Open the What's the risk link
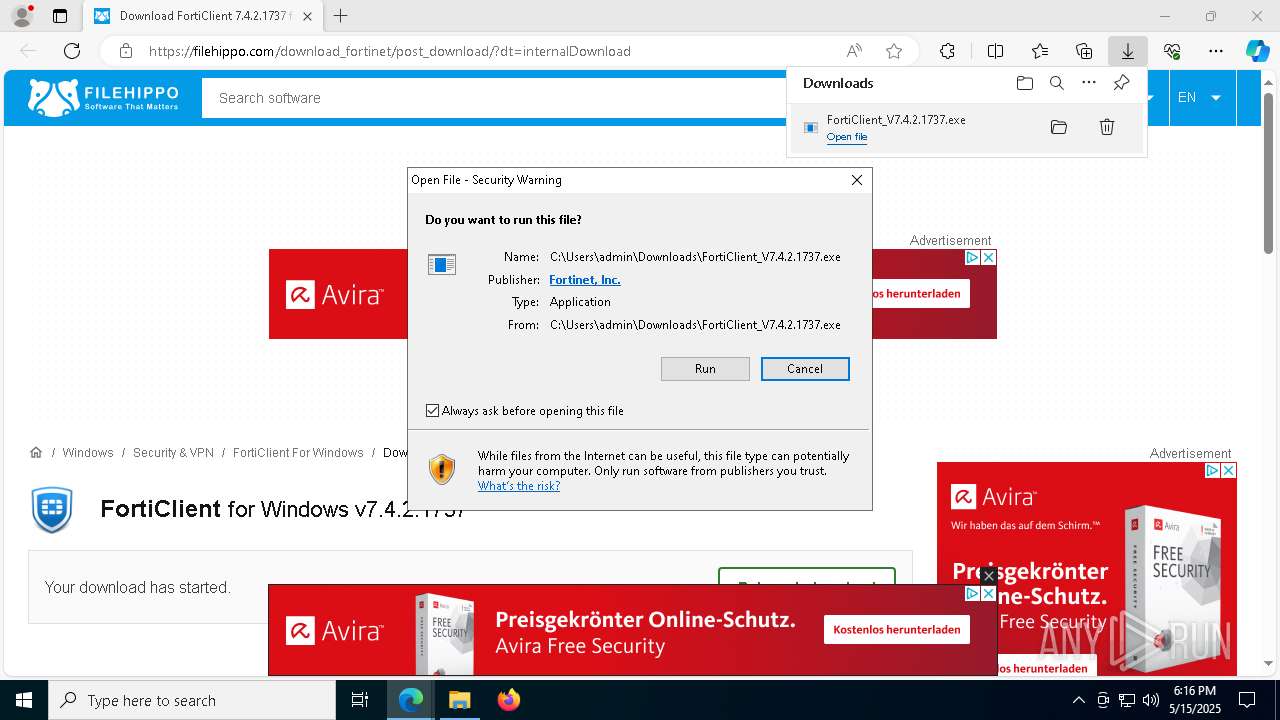This screenshot has height=720, width=1280. point(519,486)
